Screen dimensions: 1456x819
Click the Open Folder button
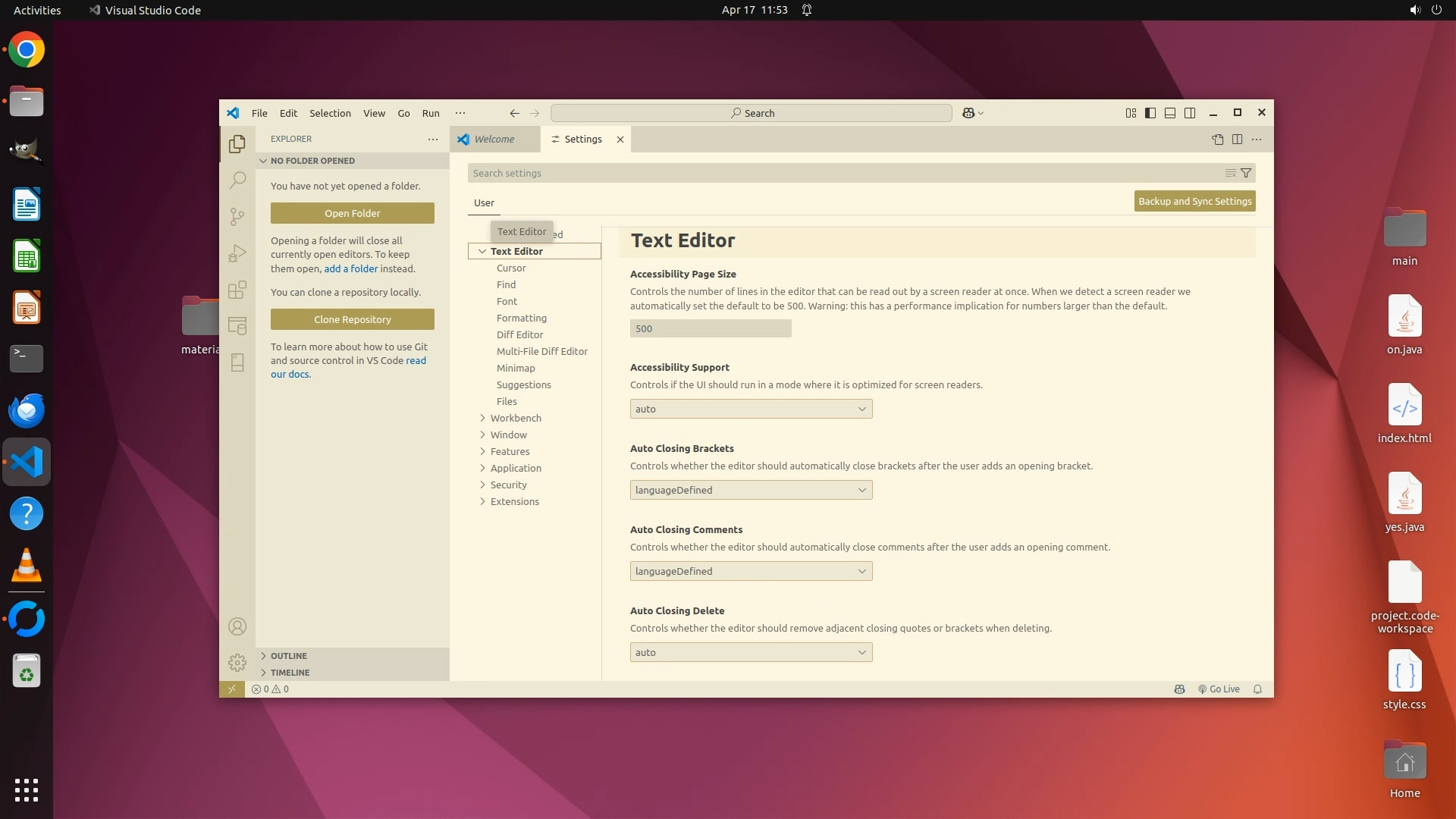tap(353, 214)
